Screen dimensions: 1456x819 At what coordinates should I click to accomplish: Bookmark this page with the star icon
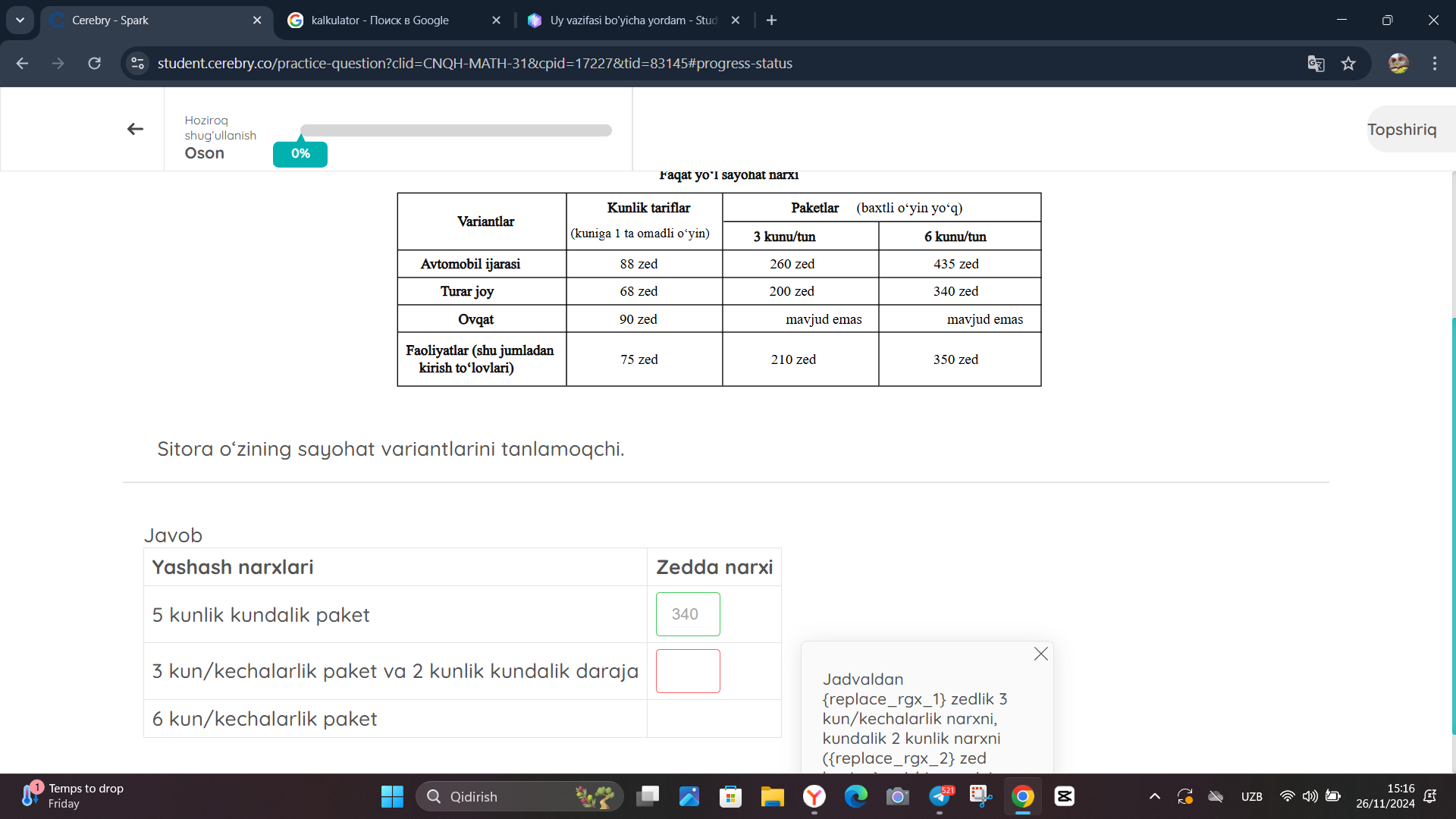coord(1348,64)
